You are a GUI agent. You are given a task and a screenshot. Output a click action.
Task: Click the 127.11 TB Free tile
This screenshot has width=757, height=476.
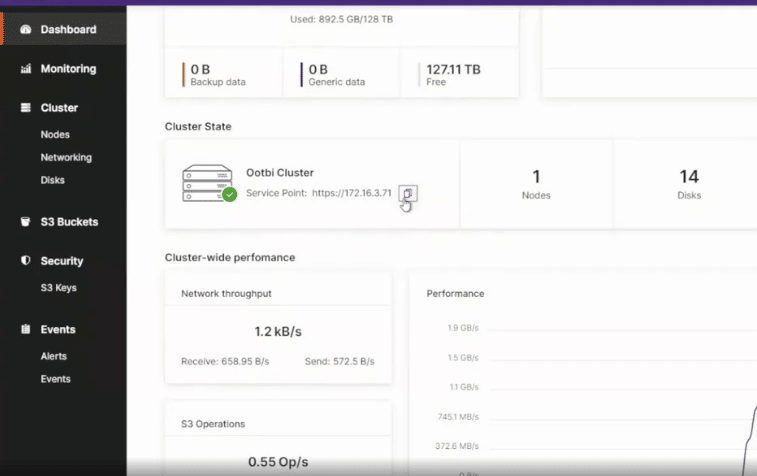point(460,73)
